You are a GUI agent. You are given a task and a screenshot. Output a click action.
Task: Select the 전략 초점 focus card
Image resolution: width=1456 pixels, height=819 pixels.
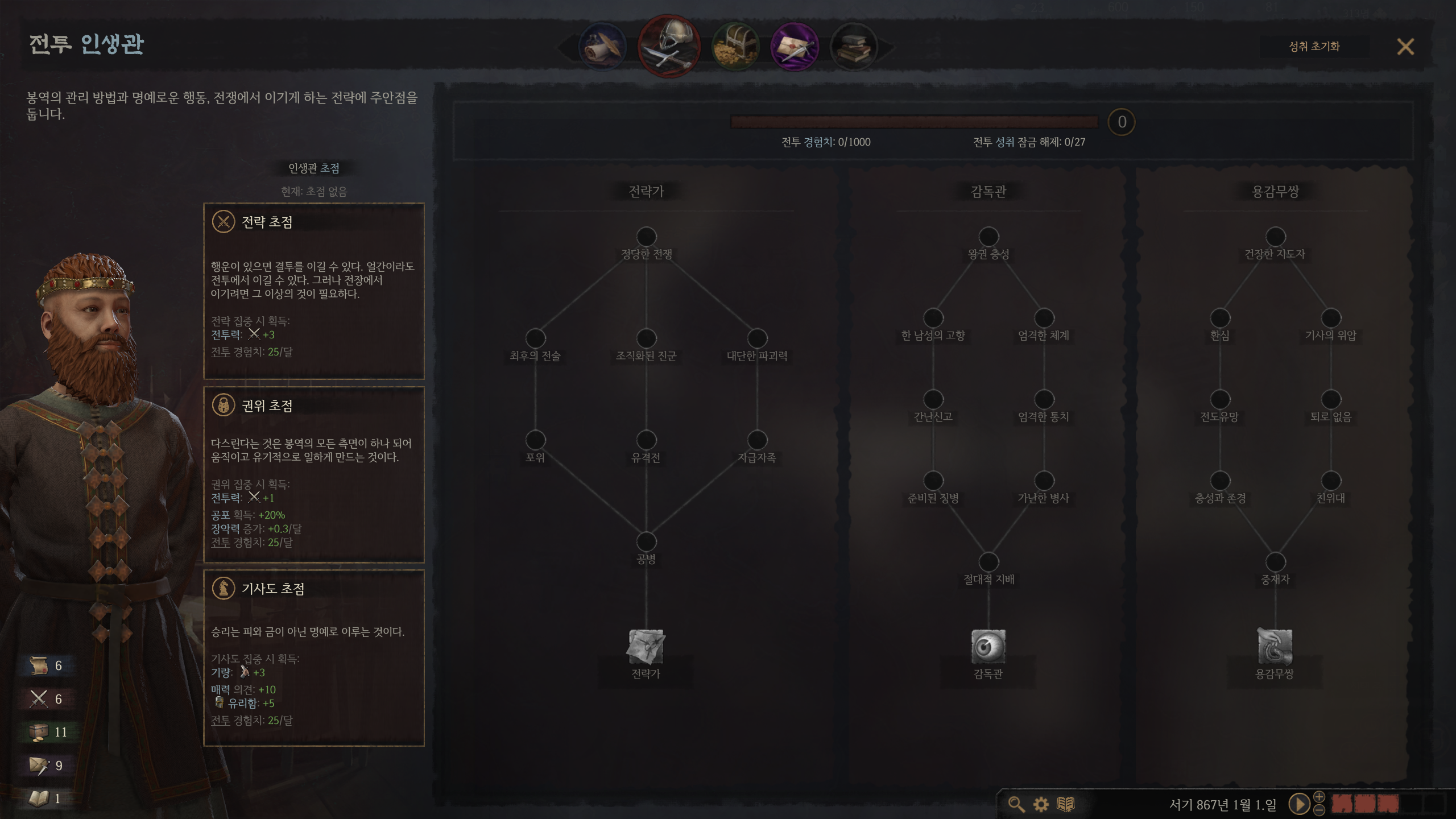pos(314,291)
